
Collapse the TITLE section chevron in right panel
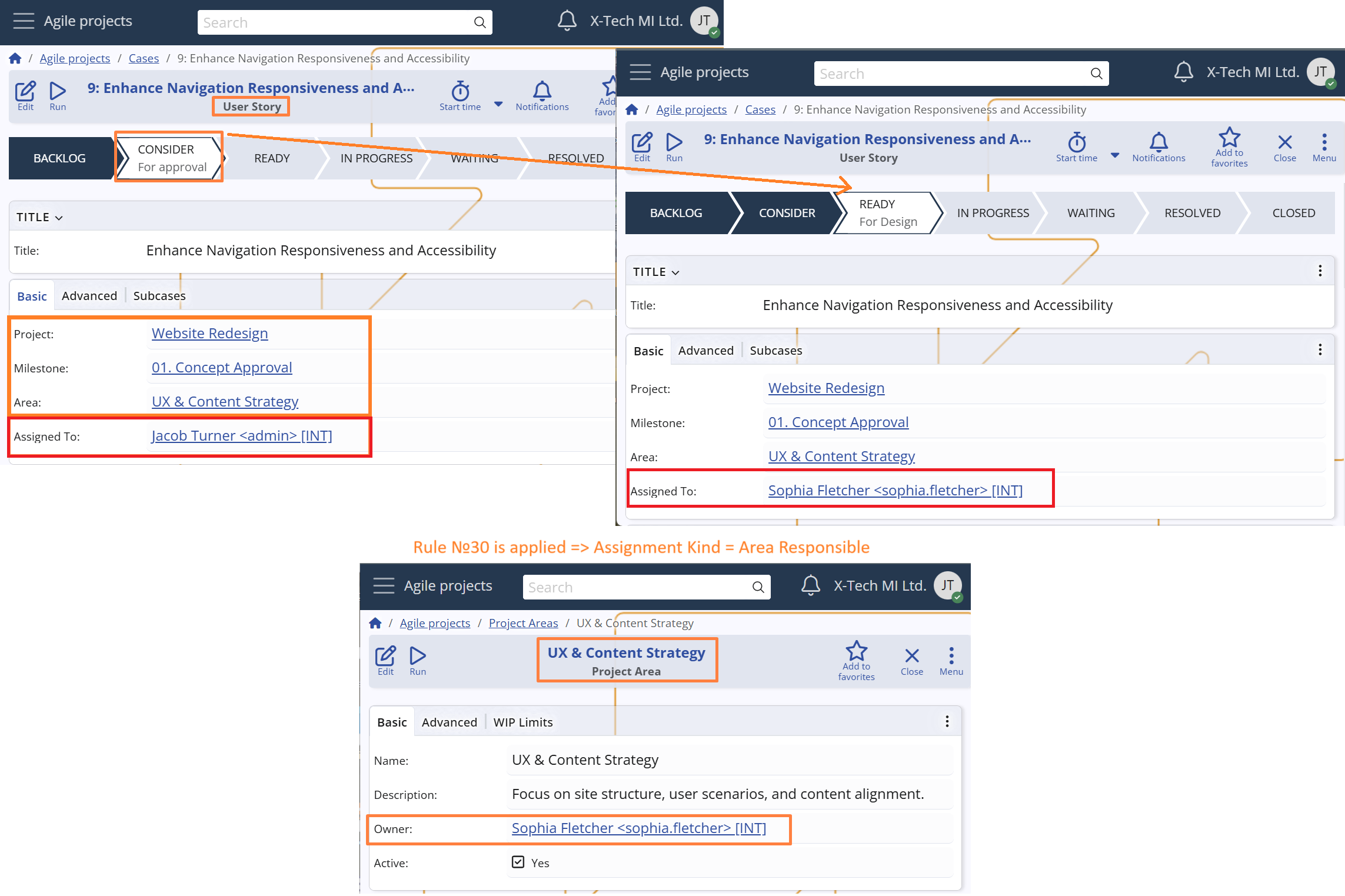[x=675, y=272]
